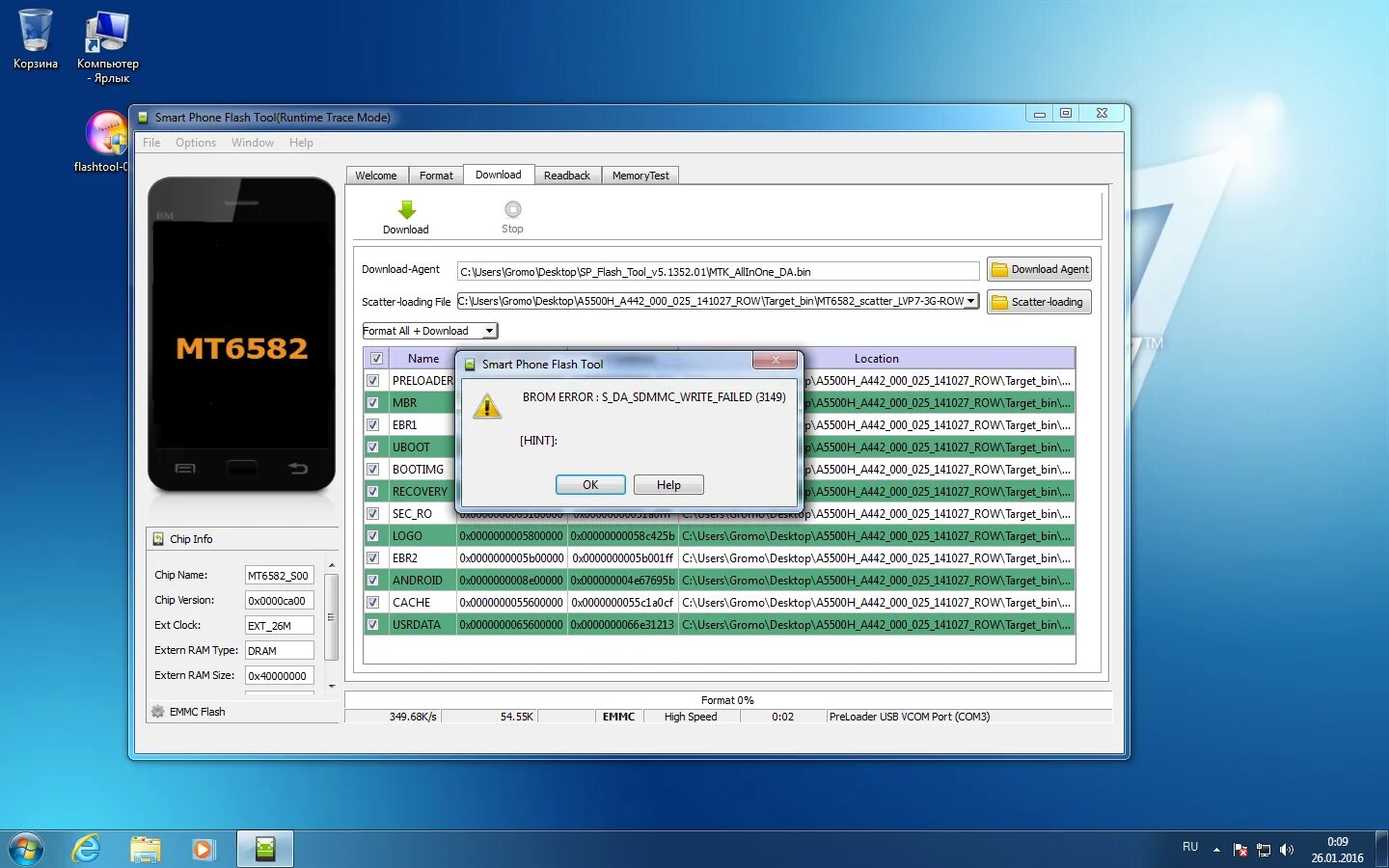Screen dimensions: 1389x868
Task: Uncheck the CACHE row checkbox
Action: tap(372, 603)
